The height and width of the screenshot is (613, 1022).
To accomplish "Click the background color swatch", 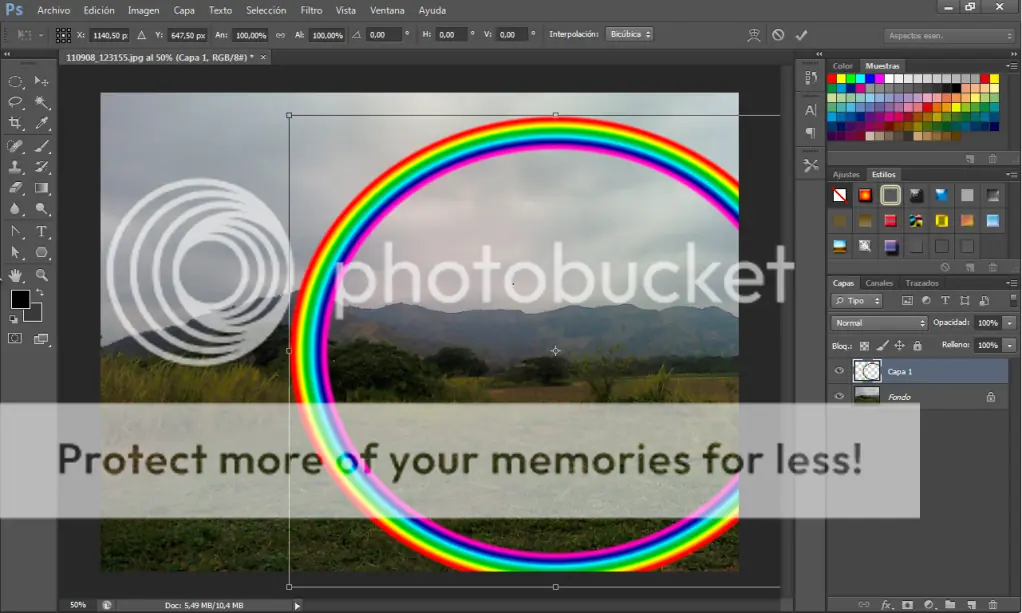I will point(35,315).
